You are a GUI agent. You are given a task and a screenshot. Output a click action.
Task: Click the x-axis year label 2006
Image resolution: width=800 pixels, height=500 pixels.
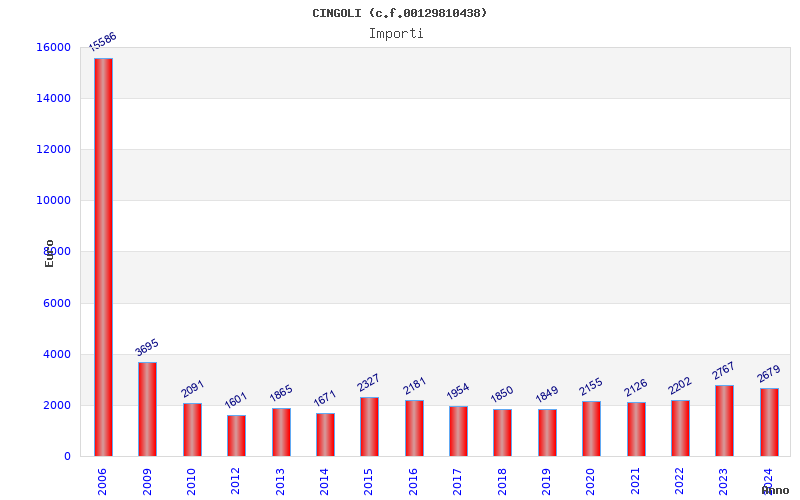tap(102, 482)
